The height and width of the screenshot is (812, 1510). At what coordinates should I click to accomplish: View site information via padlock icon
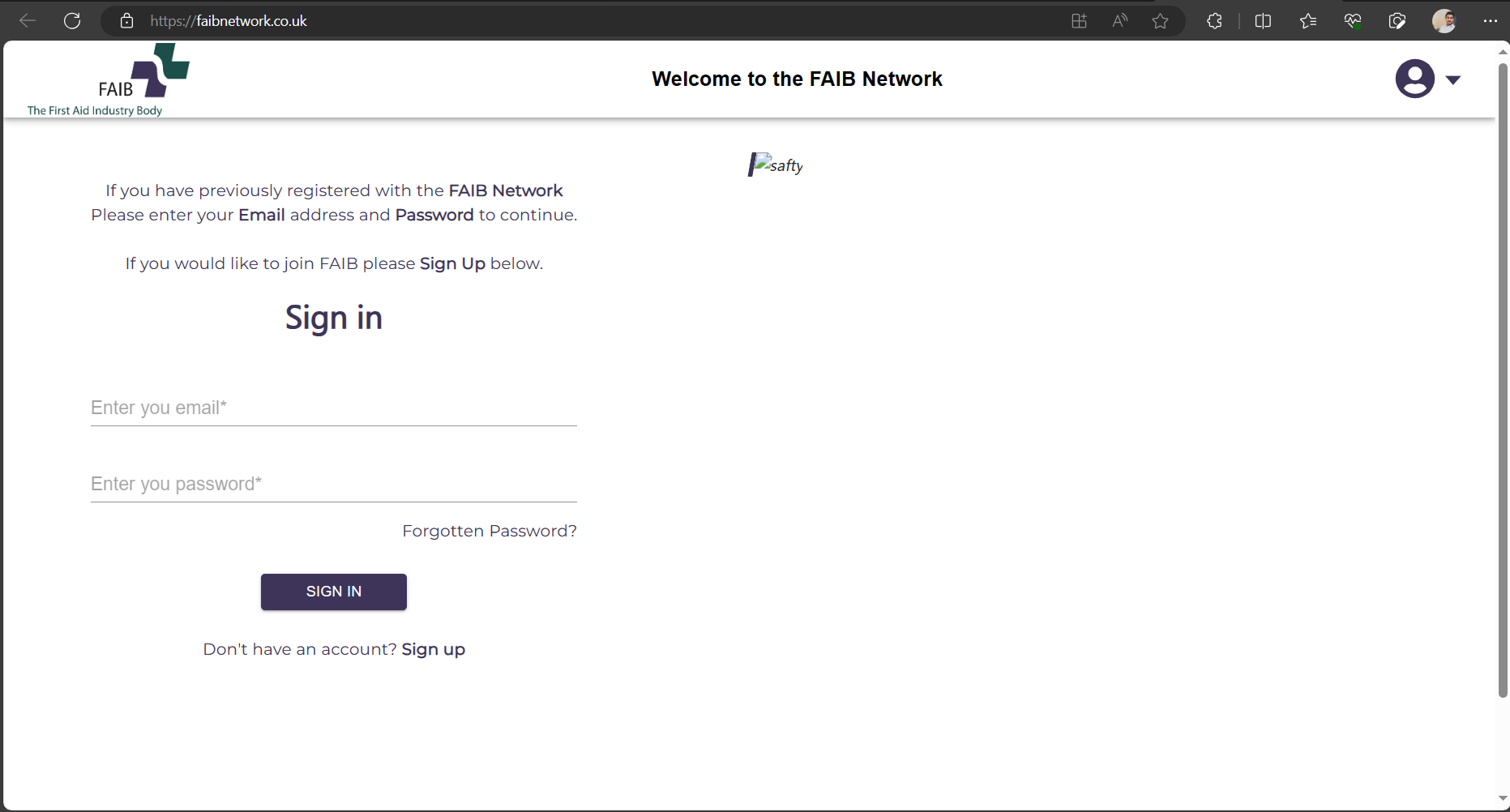point(126,21)
